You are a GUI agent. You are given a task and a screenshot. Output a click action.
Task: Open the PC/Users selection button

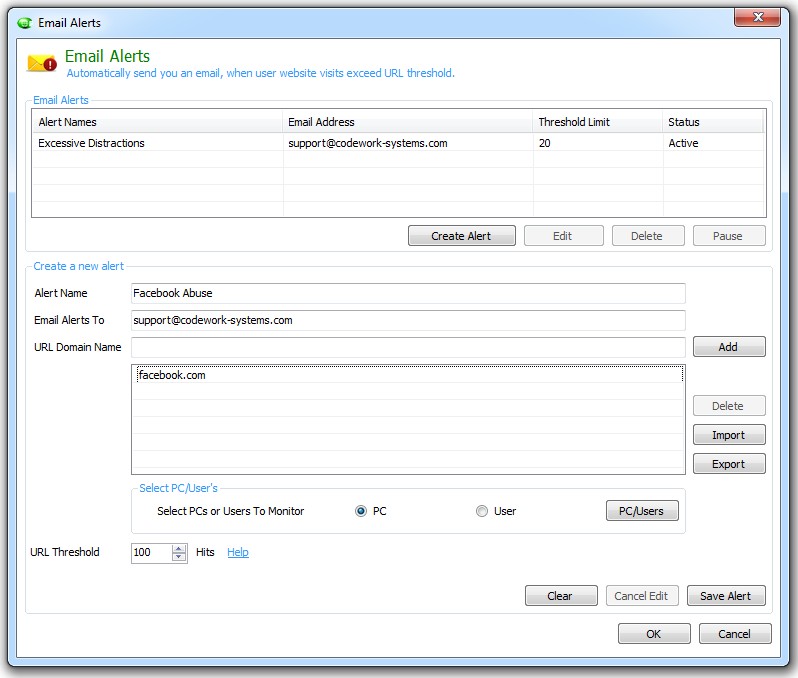click(x=641, y=511)
